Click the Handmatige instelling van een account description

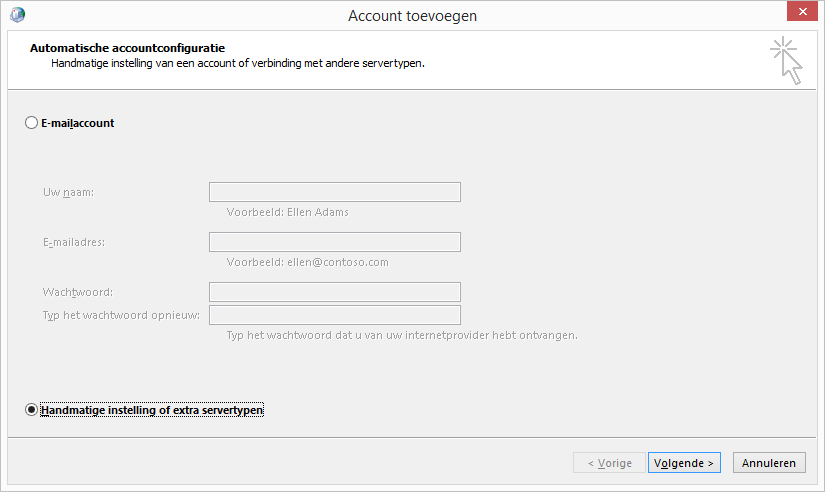237,63
